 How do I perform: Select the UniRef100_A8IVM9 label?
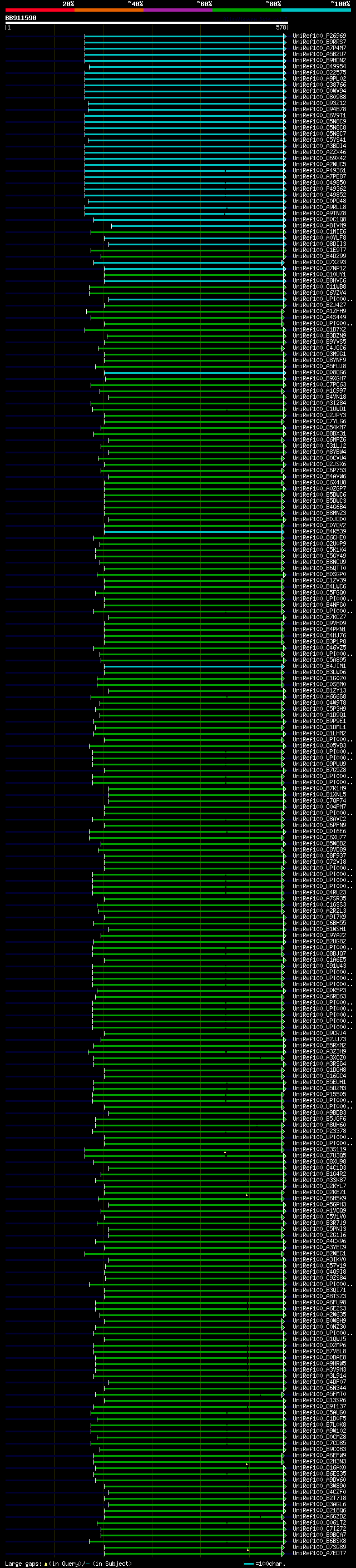click(x=319, y=225)
